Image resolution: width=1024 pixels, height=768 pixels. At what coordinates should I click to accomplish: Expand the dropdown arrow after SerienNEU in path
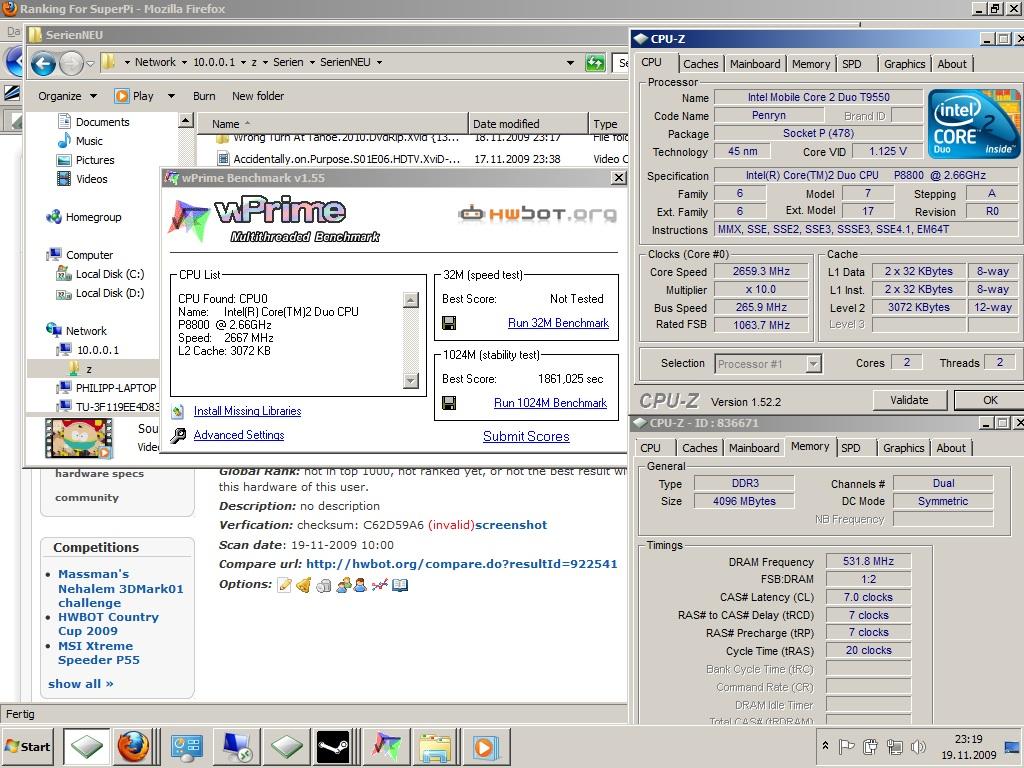click(x=379, y=63)
